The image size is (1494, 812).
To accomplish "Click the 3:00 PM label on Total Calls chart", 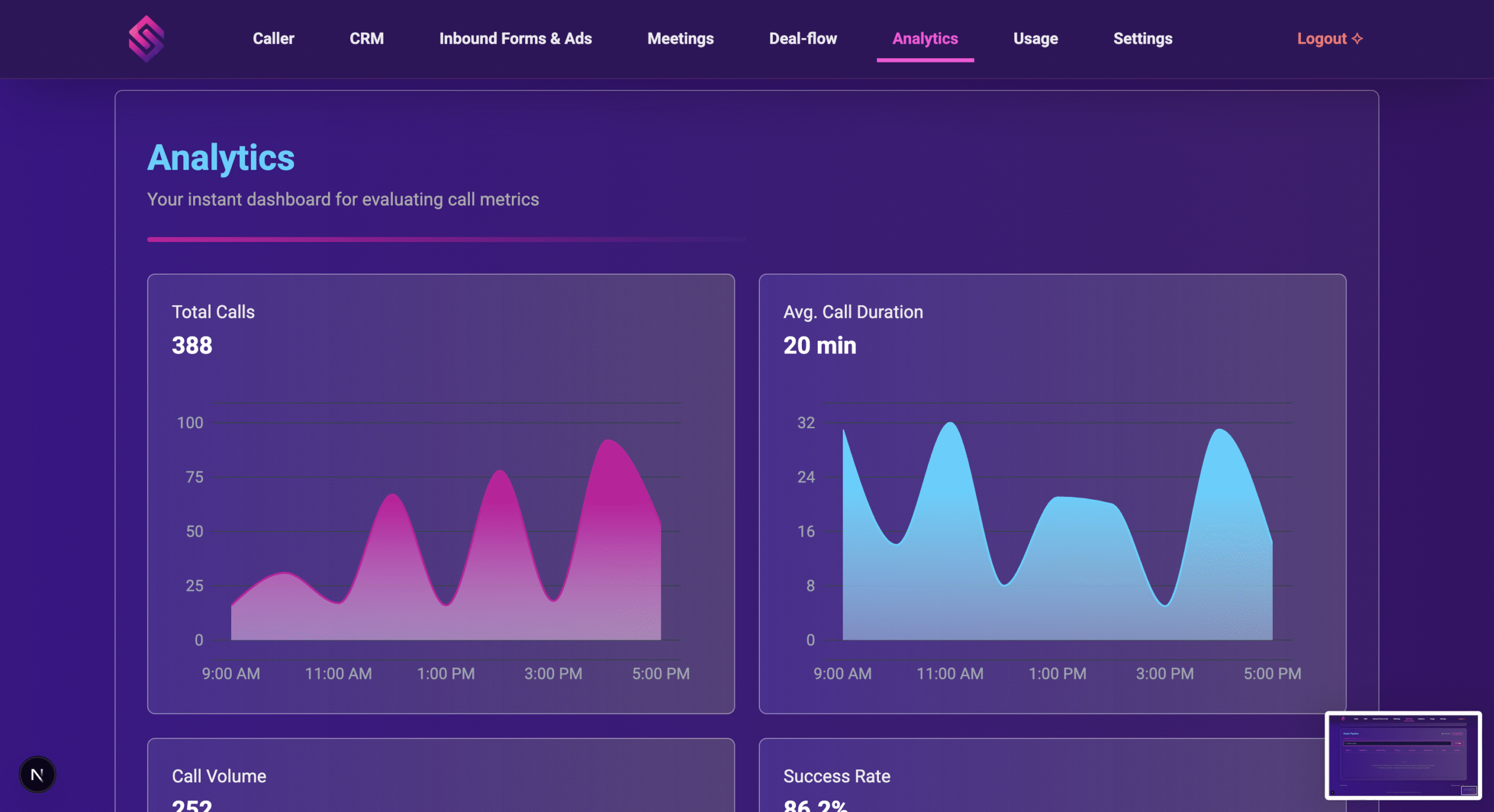I will (x=553, y=674).
